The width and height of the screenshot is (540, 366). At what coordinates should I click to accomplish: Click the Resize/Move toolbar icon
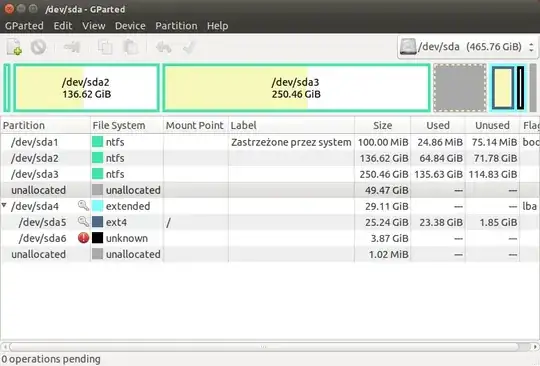point(72,47)
